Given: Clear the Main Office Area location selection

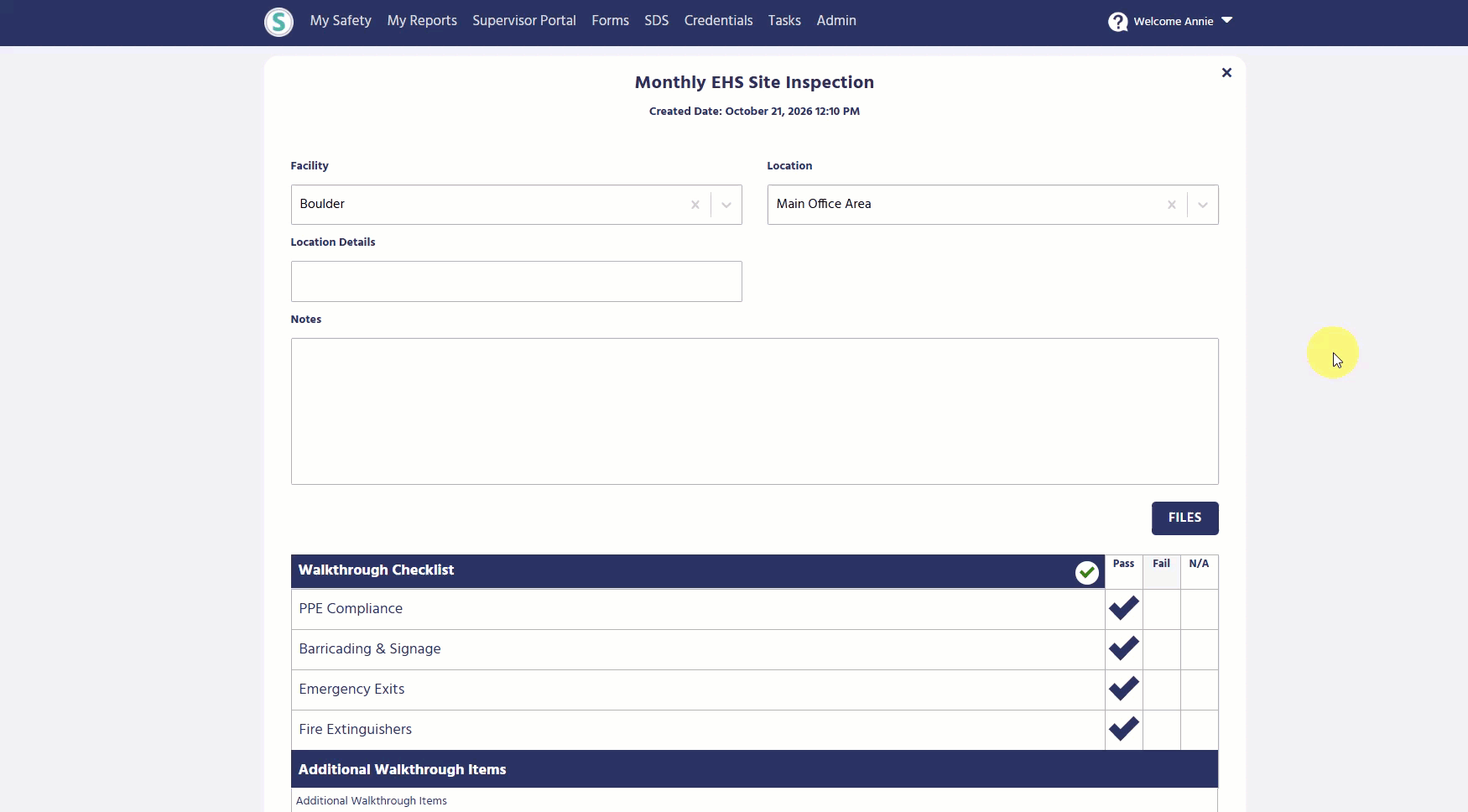Looking at the screenshot, I should [1171, 205].
